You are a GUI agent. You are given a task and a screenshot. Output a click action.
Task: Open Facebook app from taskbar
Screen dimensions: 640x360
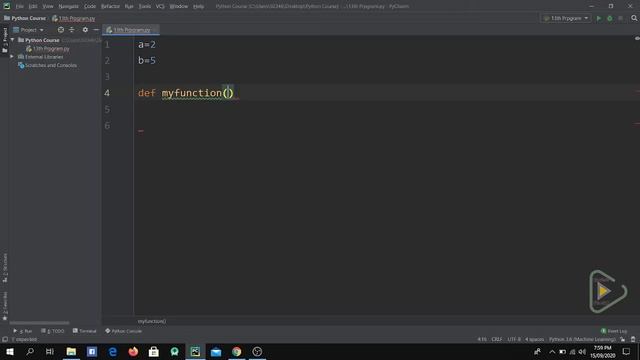(x=92, y=351)
